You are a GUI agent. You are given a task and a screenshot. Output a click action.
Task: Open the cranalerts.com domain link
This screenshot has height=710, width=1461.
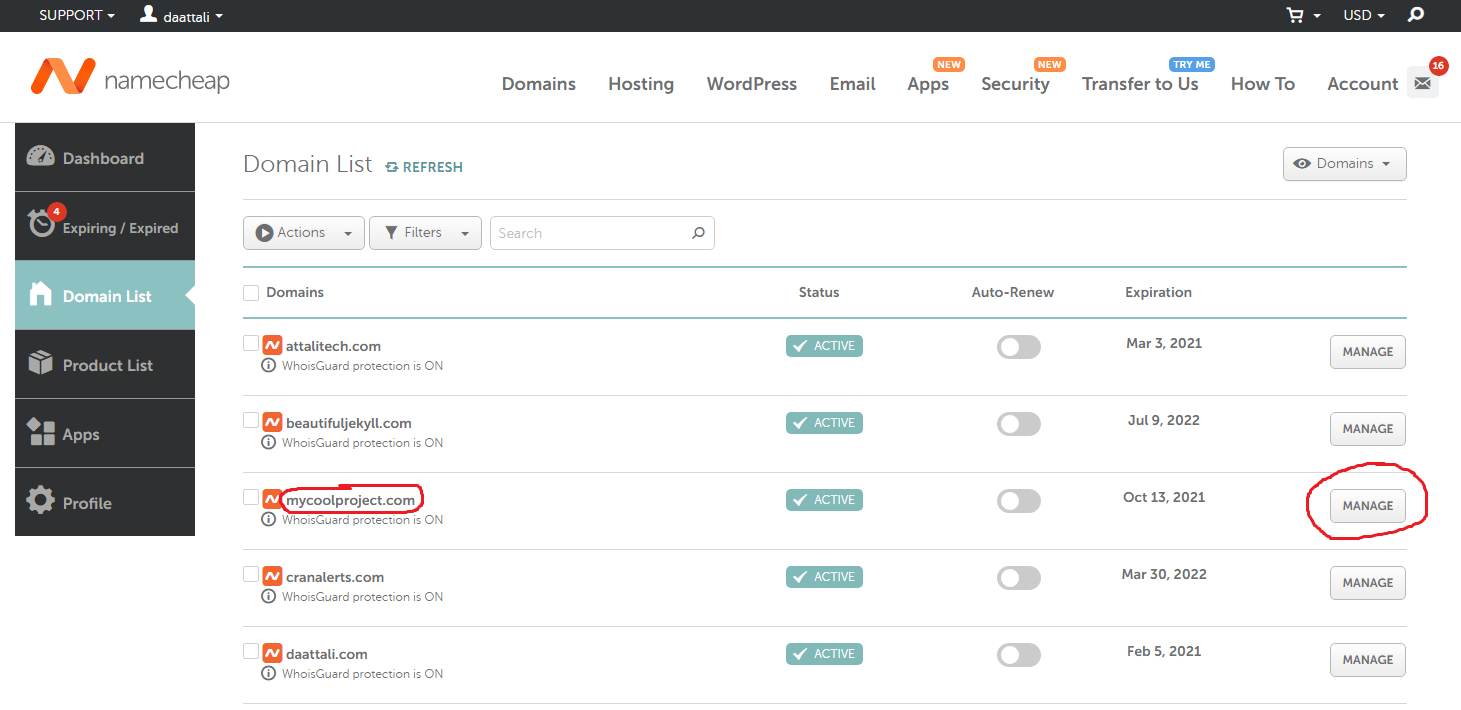click(333, 576)
